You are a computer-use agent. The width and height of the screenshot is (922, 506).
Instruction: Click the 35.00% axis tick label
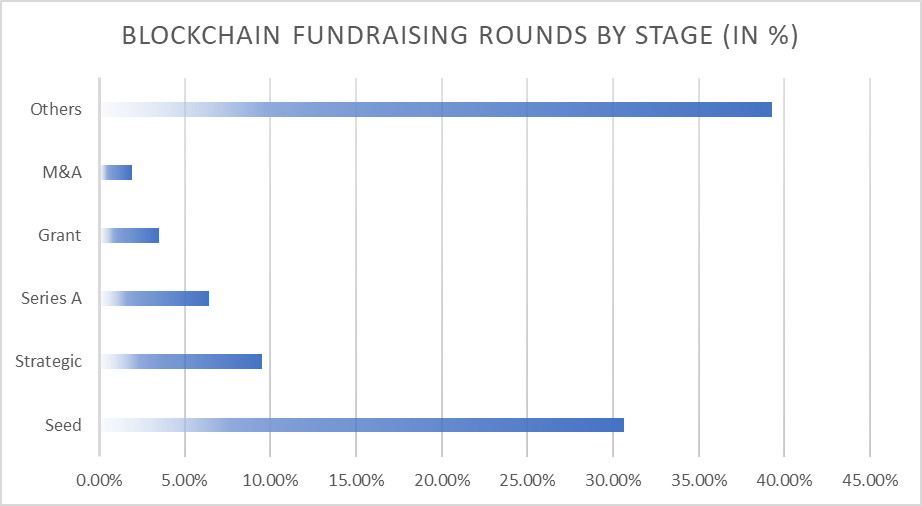pos(698,480)
